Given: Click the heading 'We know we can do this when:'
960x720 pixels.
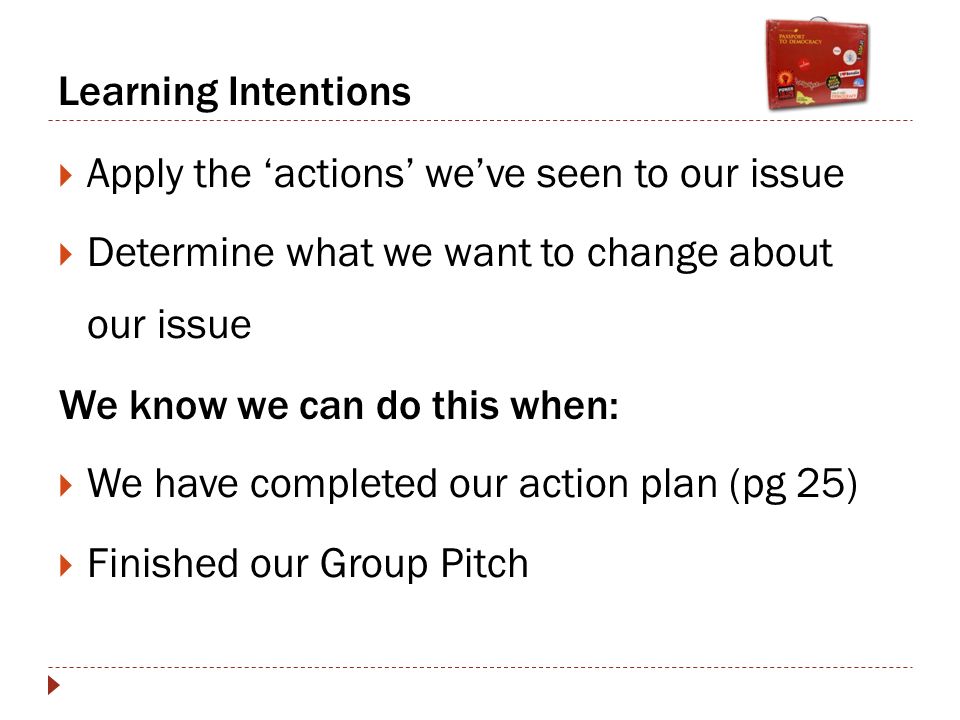Looking at the screenshot, I should (339, 405).
